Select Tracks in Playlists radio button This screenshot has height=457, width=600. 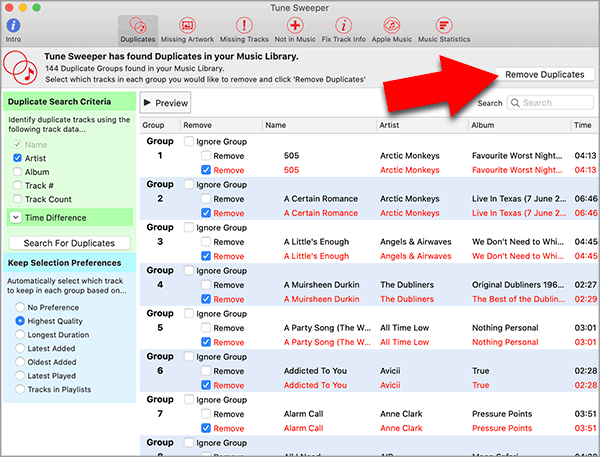point(20,389)
